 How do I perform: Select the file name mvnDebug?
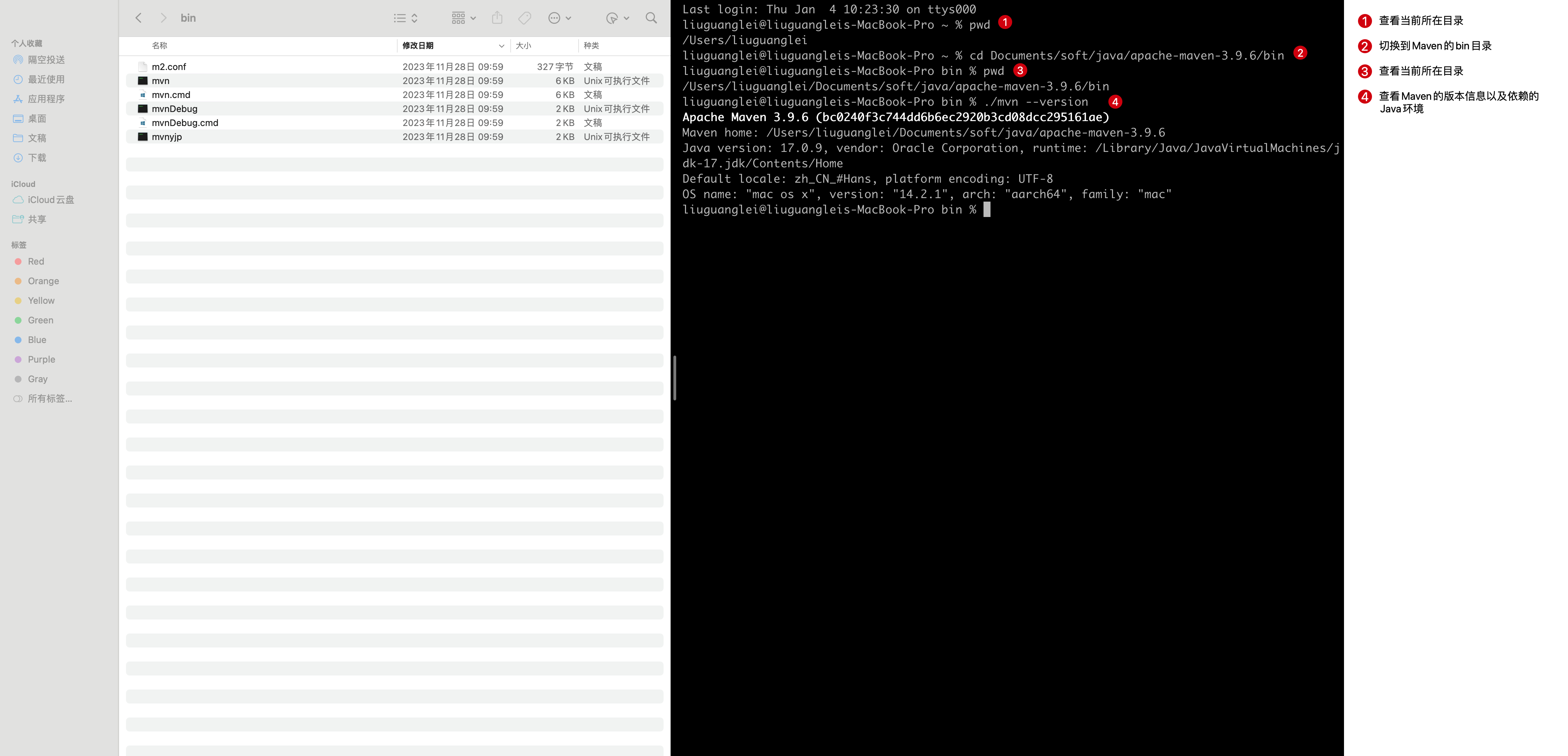pyautogui.click(x=175, y=109)
